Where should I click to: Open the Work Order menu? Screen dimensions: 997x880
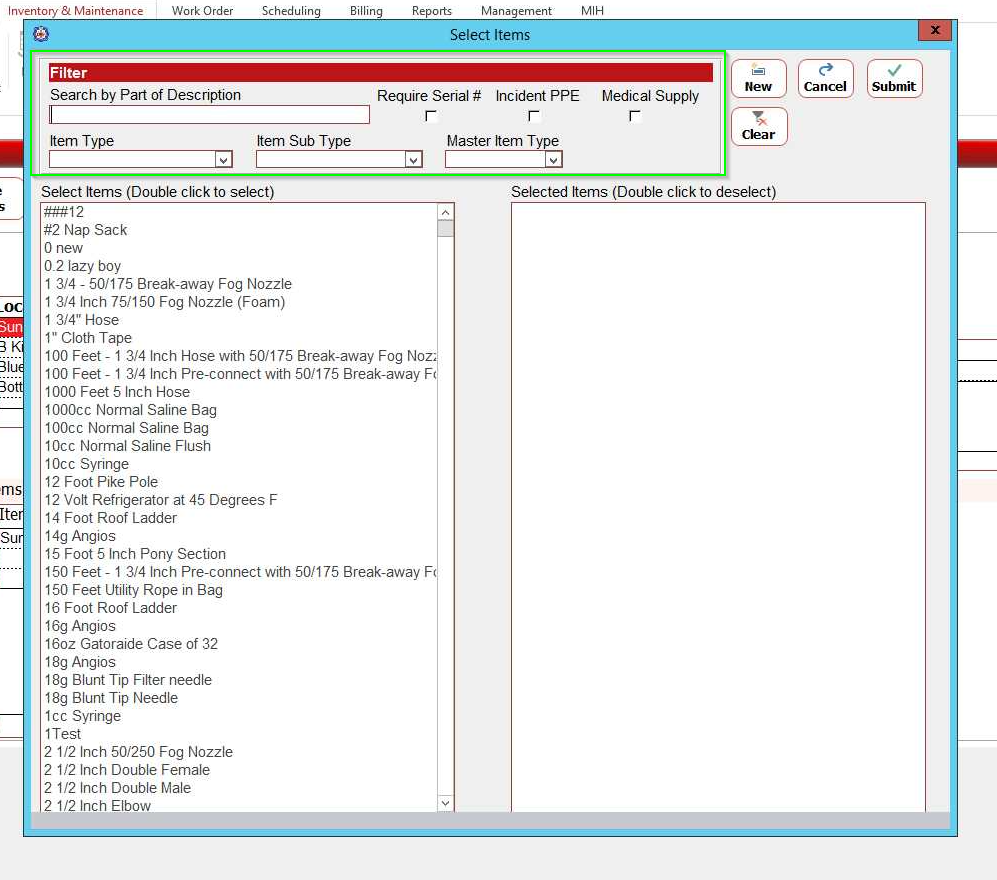click(x=202, y=11)
